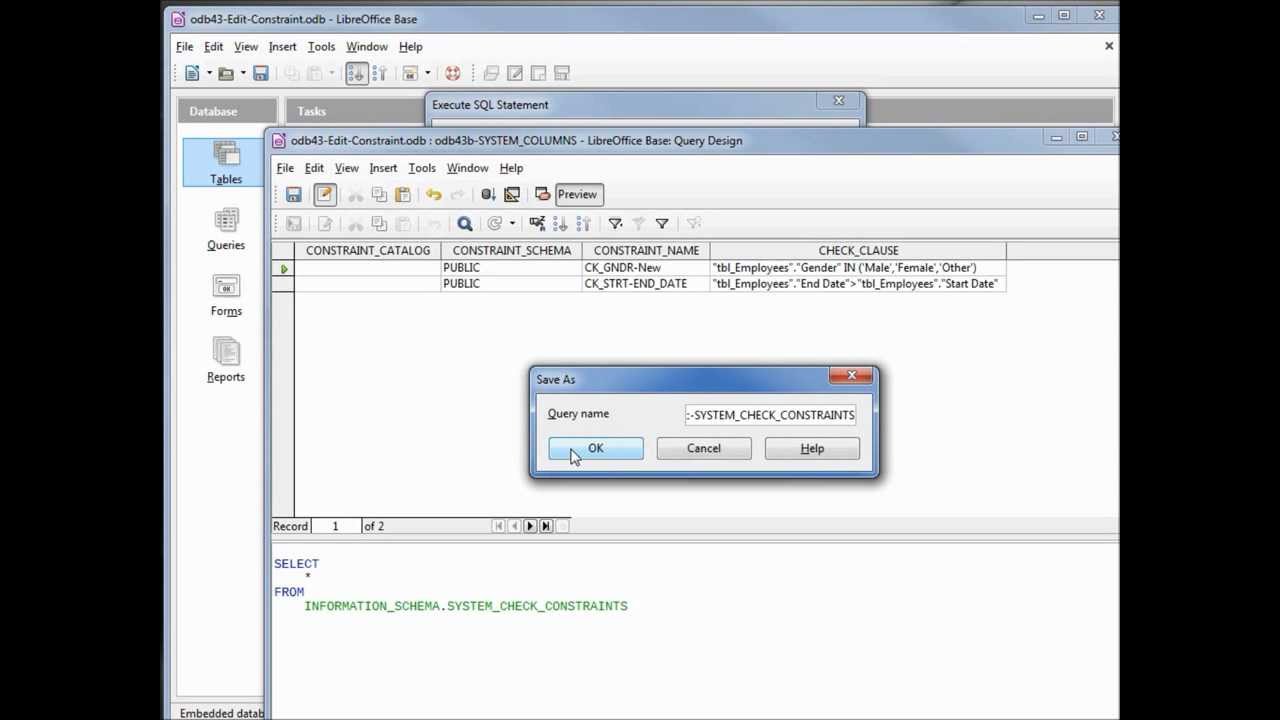Click Paste in Query Design top toolbar
The image size is (1280, 720).
(x=403, y=195)
